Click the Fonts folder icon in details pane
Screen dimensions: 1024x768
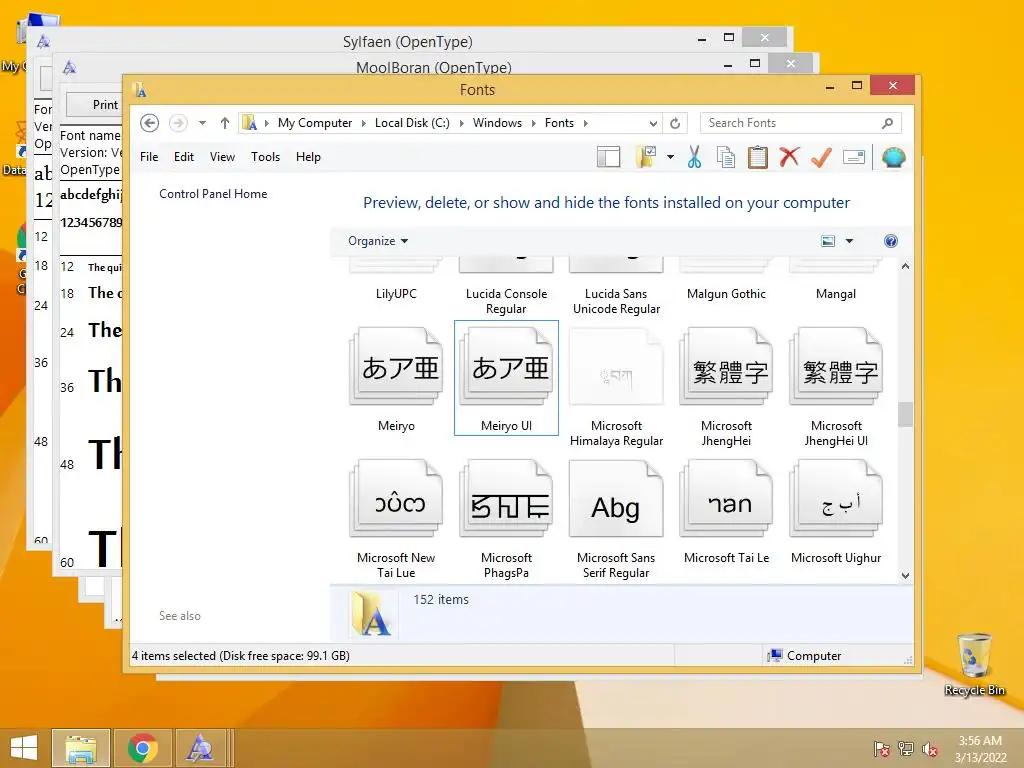(371, 614)
